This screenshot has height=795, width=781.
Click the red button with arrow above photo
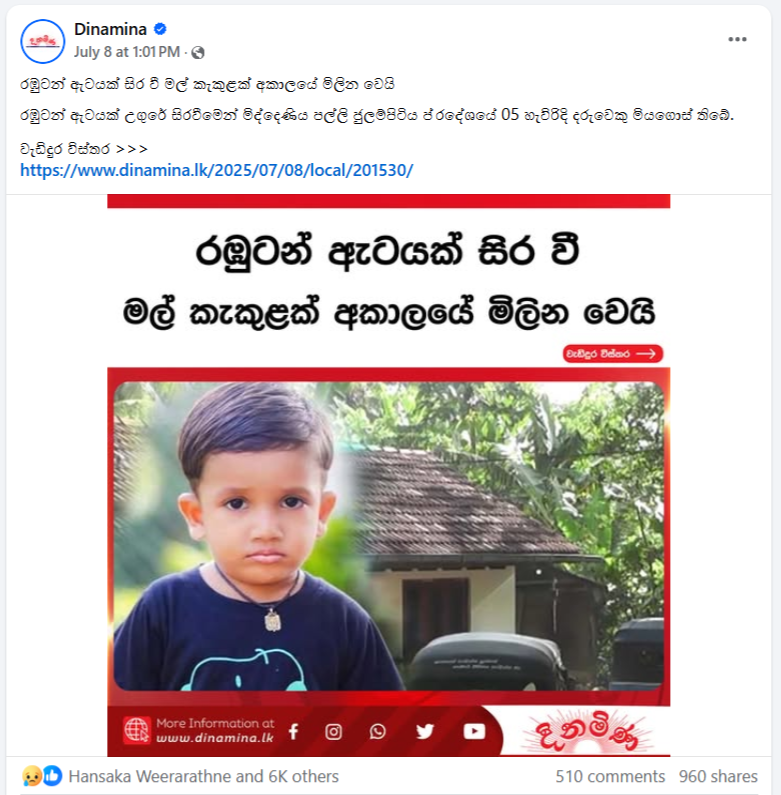(x=613, y=353)
